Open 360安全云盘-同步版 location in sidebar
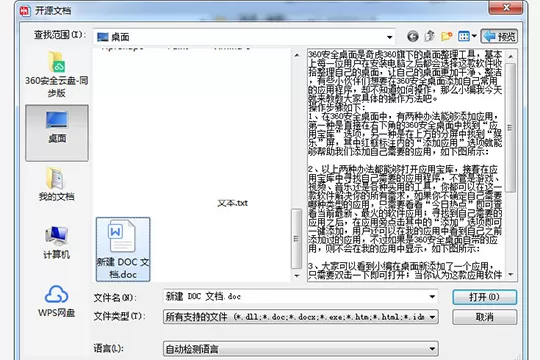540x360 pixels. 56,74
